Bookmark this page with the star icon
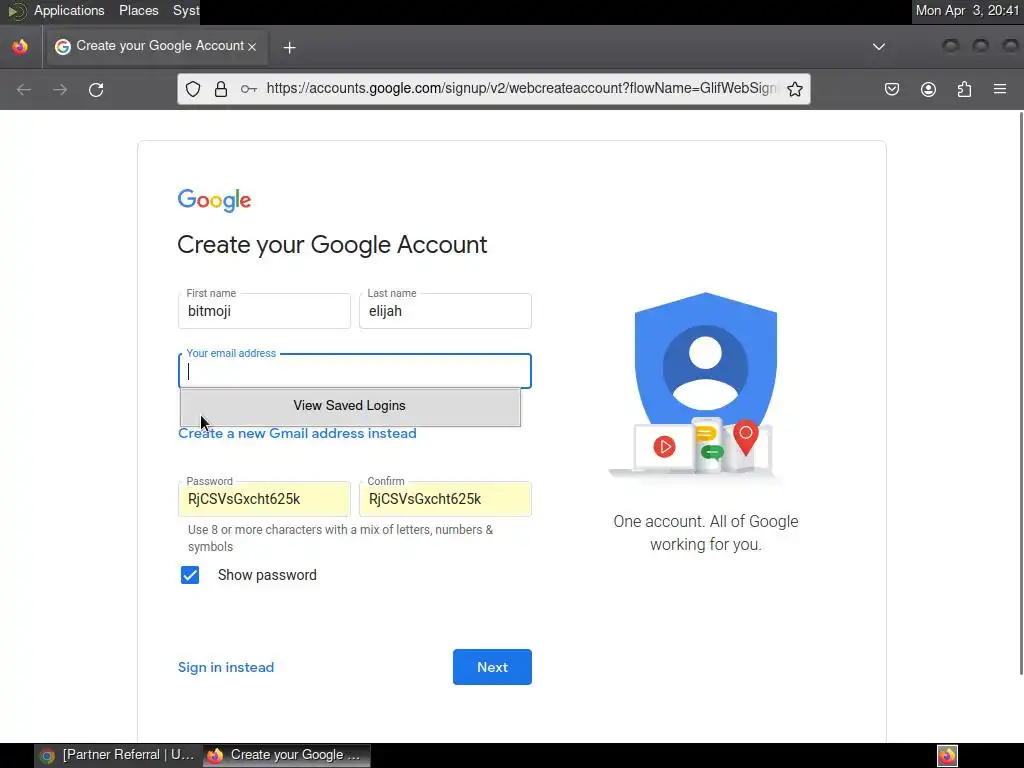Image resolution: width=1024 pixels, height=768 pixels. (795, 89)
